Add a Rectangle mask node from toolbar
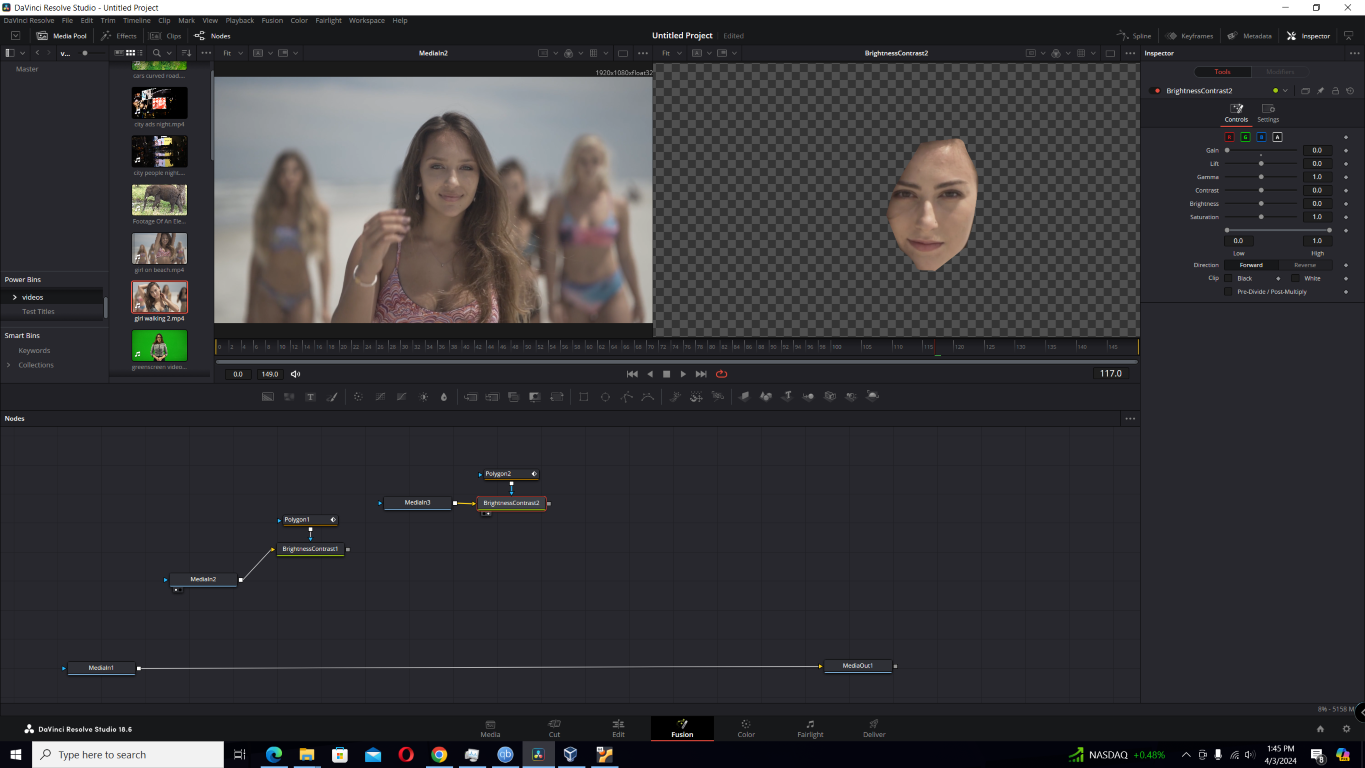Image resolution: width=1365 pixels, height=768 pixels. (584, 397)
